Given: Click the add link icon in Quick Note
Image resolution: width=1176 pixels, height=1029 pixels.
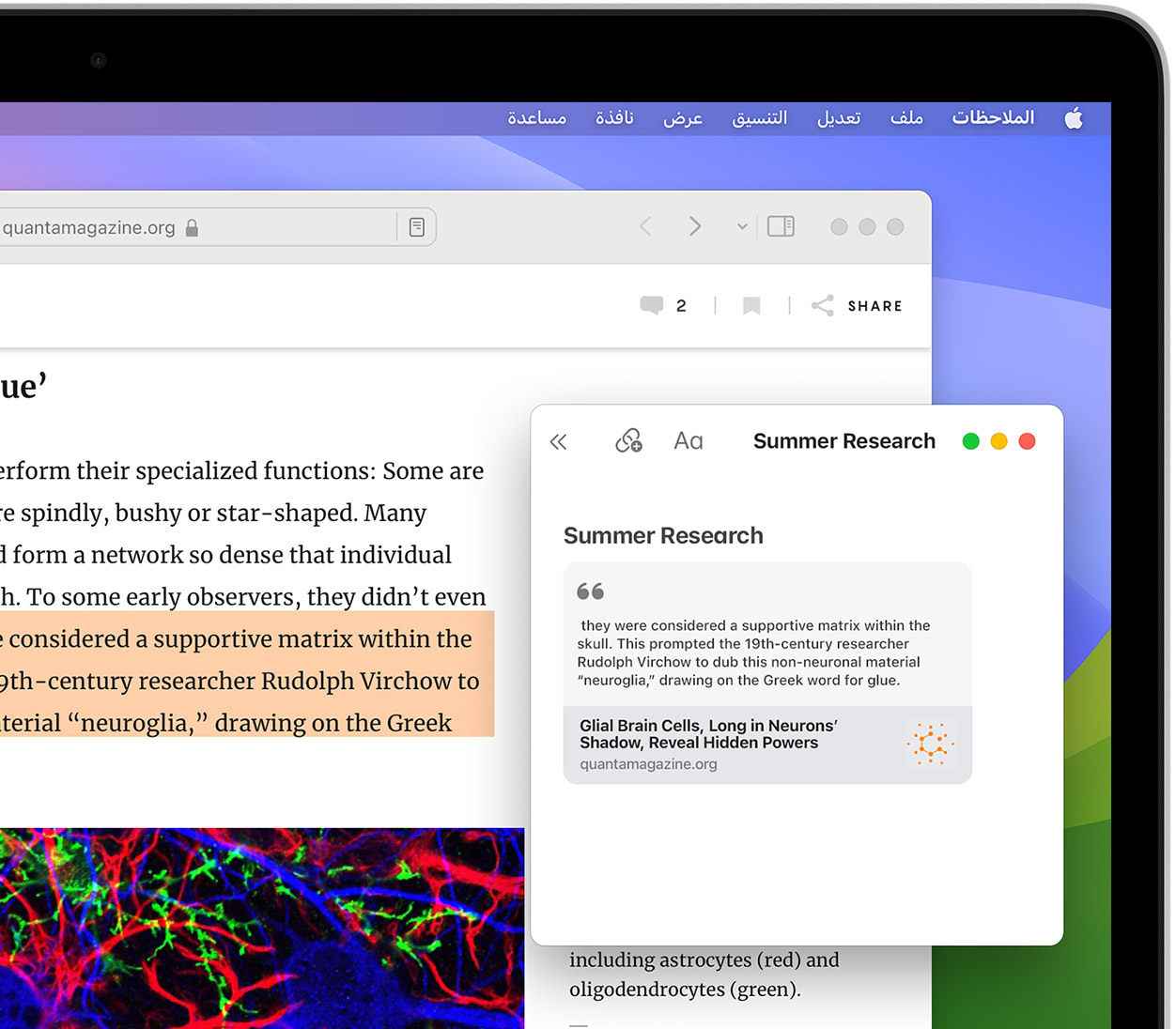Looking at the screenshot, I should click(x=628, y=440).
